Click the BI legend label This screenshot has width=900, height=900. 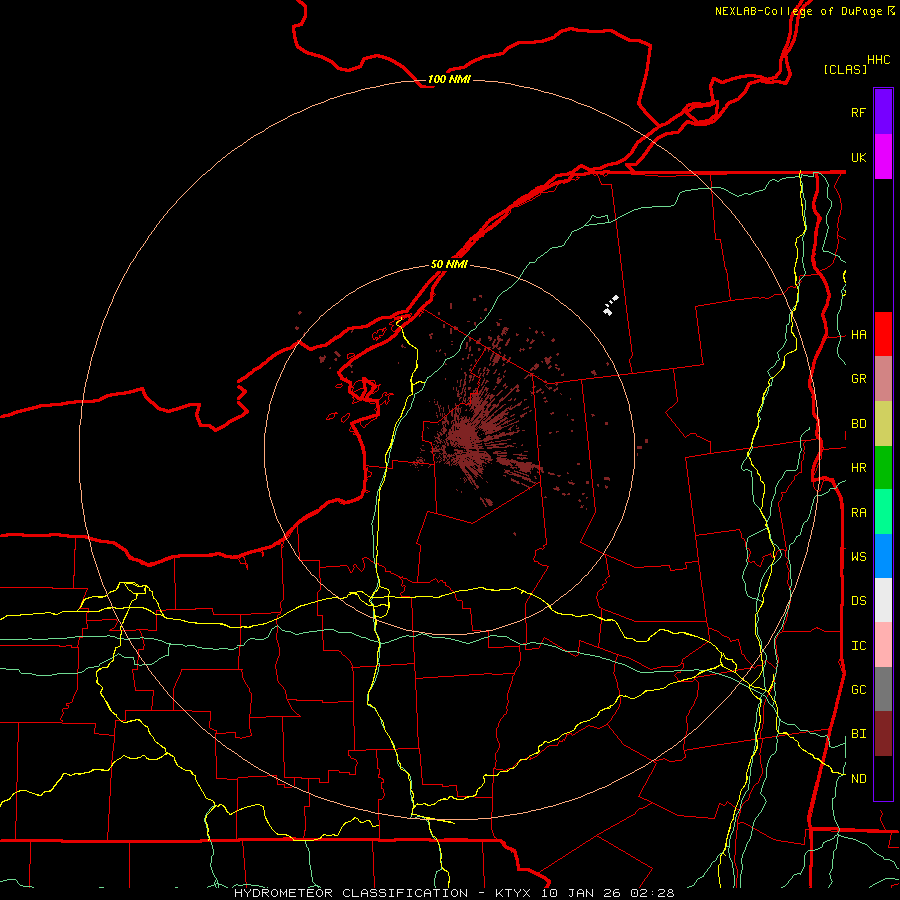click(x=859, y=734)
